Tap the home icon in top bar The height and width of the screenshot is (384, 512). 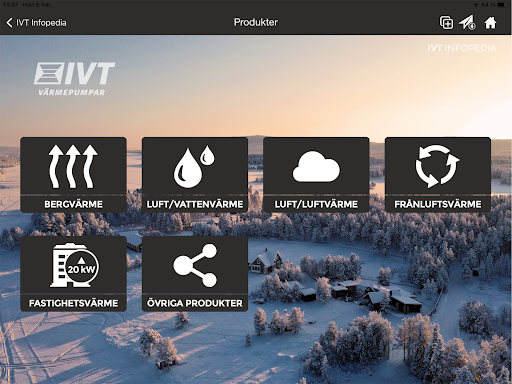(490, 23)
